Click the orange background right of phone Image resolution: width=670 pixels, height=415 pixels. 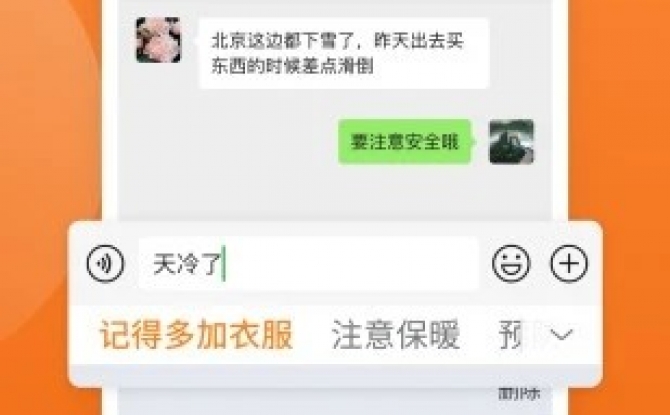(620, 128)
